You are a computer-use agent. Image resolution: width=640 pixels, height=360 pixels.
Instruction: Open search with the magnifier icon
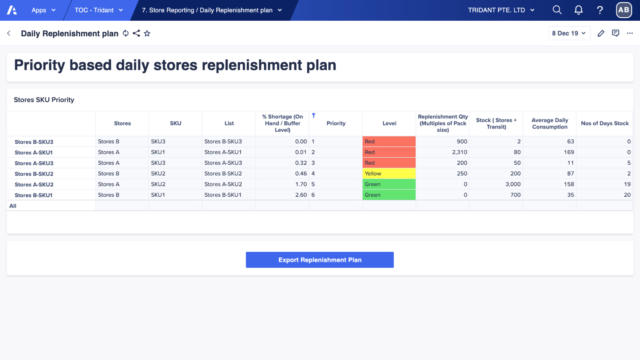pos(557,10)
